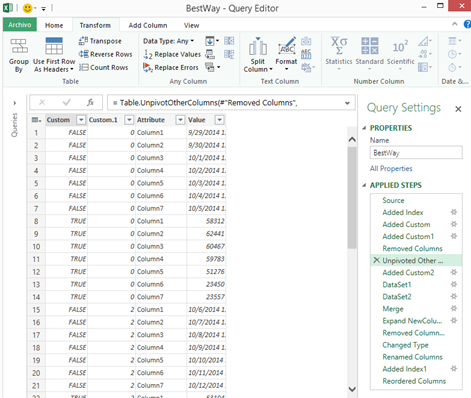Open Attribute column filter dropdown

click(x=180, y=120)
